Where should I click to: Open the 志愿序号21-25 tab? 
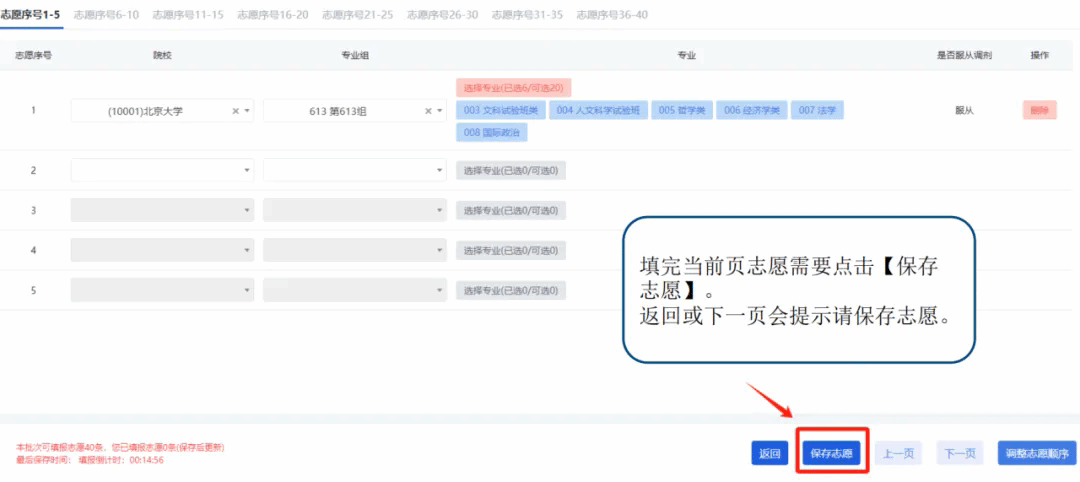click(357, 14)
